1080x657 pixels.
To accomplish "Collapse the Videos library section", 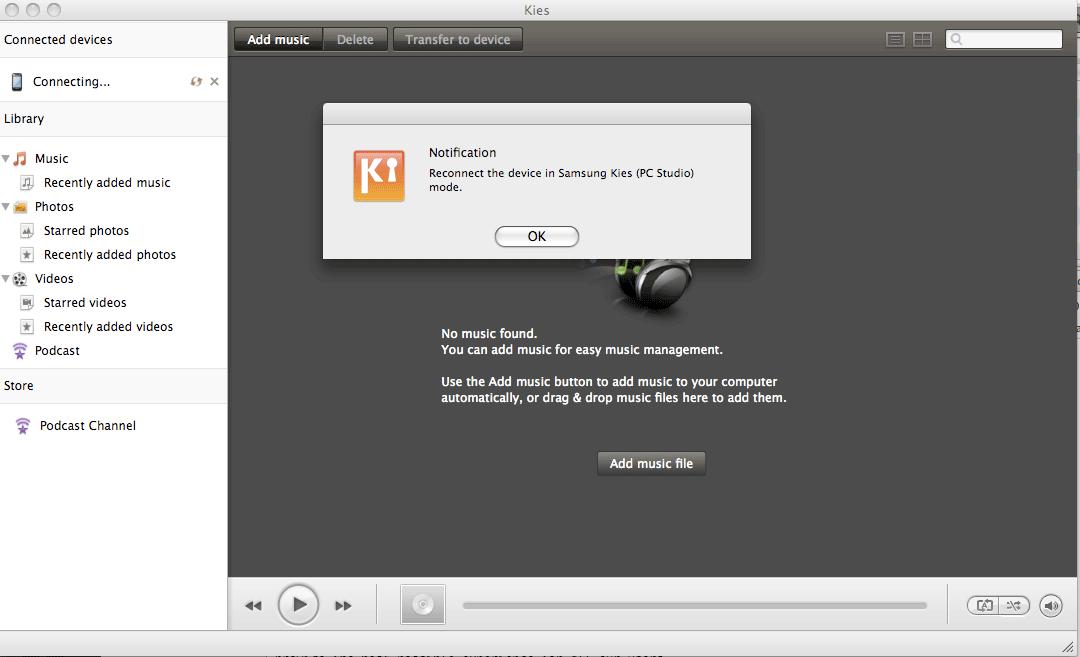I will (x=6, y=279).
